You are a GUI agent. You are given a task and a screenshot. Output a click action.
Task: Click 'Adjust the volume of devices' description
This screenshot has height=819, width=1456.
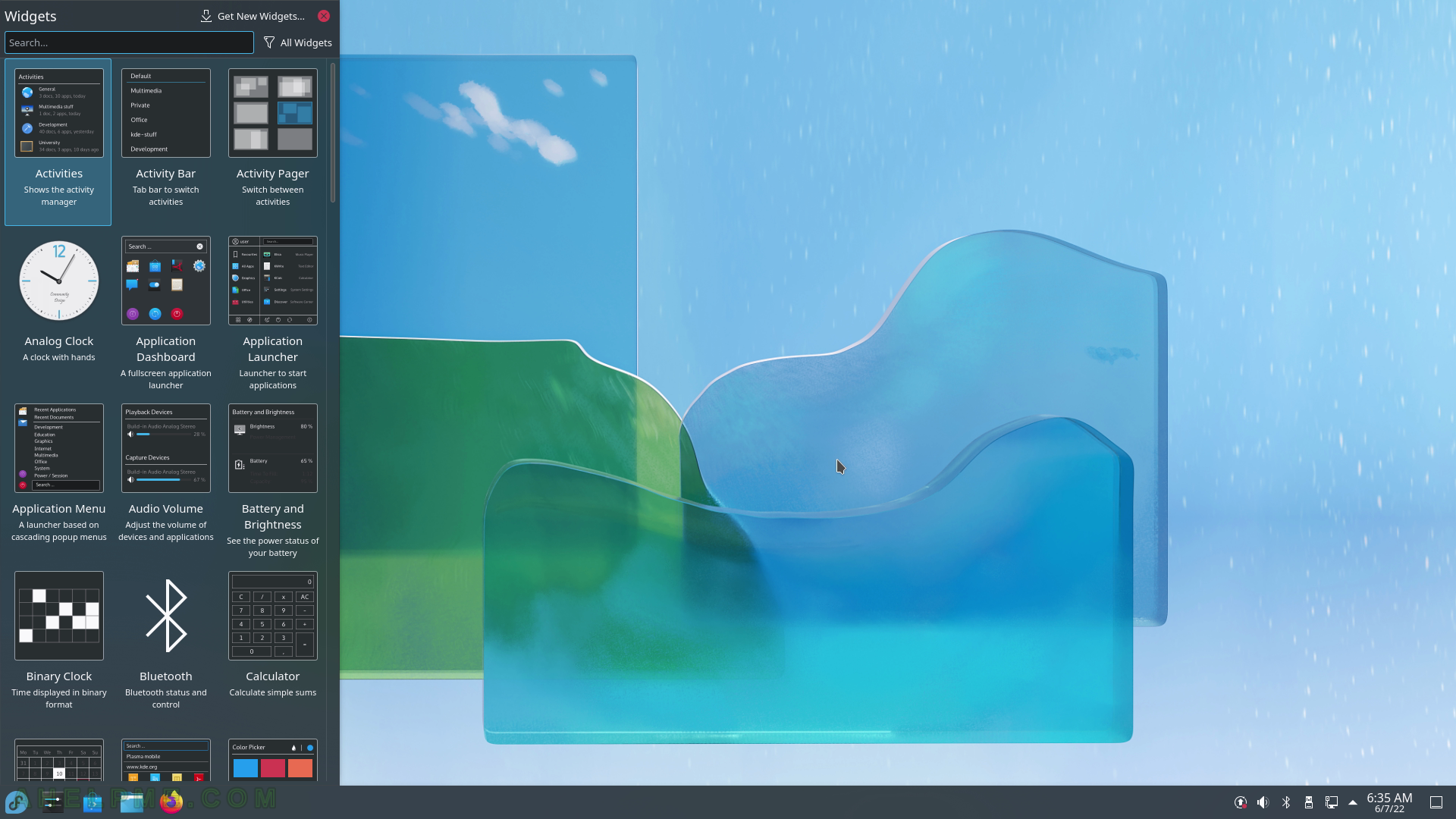tap(165, 531)
